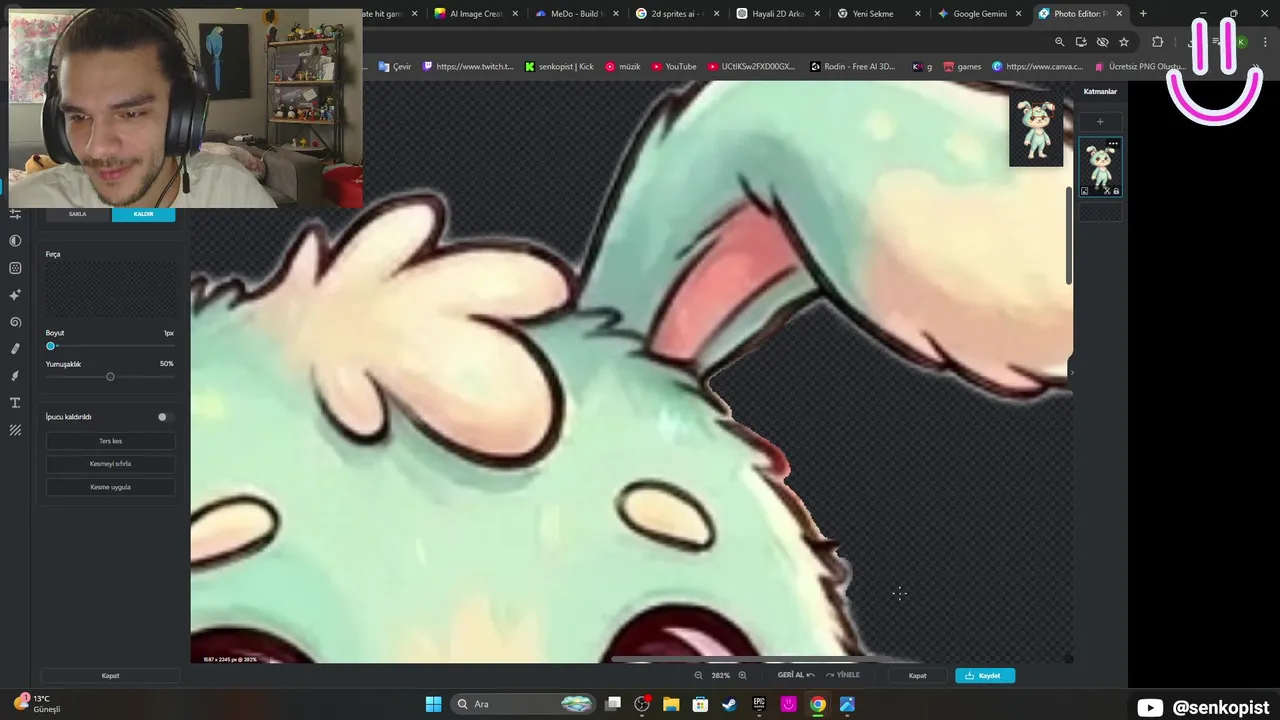
Task: Click the Kesmeyi sıfırla button
Action: 110,464
